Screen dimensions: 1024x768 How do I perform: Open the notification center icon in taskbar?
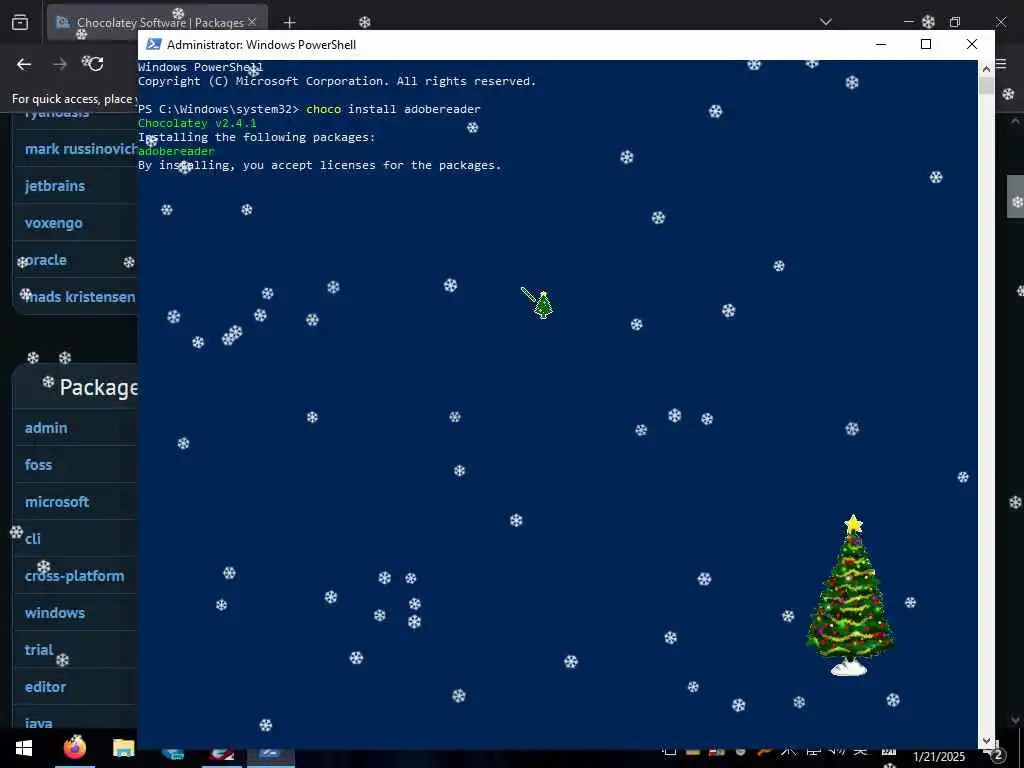pyautogui.click(x=995, y=756)
